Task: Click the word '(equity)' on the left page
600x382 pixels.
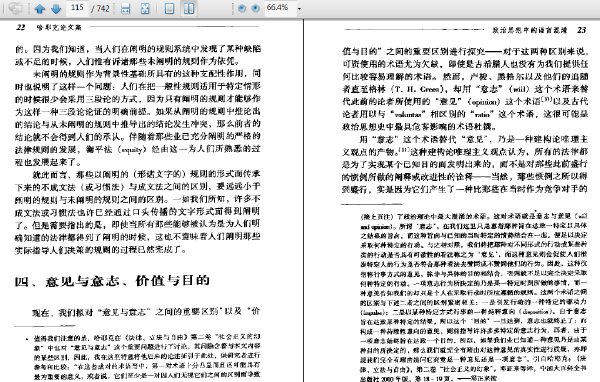Action: (x=132, y=149)
